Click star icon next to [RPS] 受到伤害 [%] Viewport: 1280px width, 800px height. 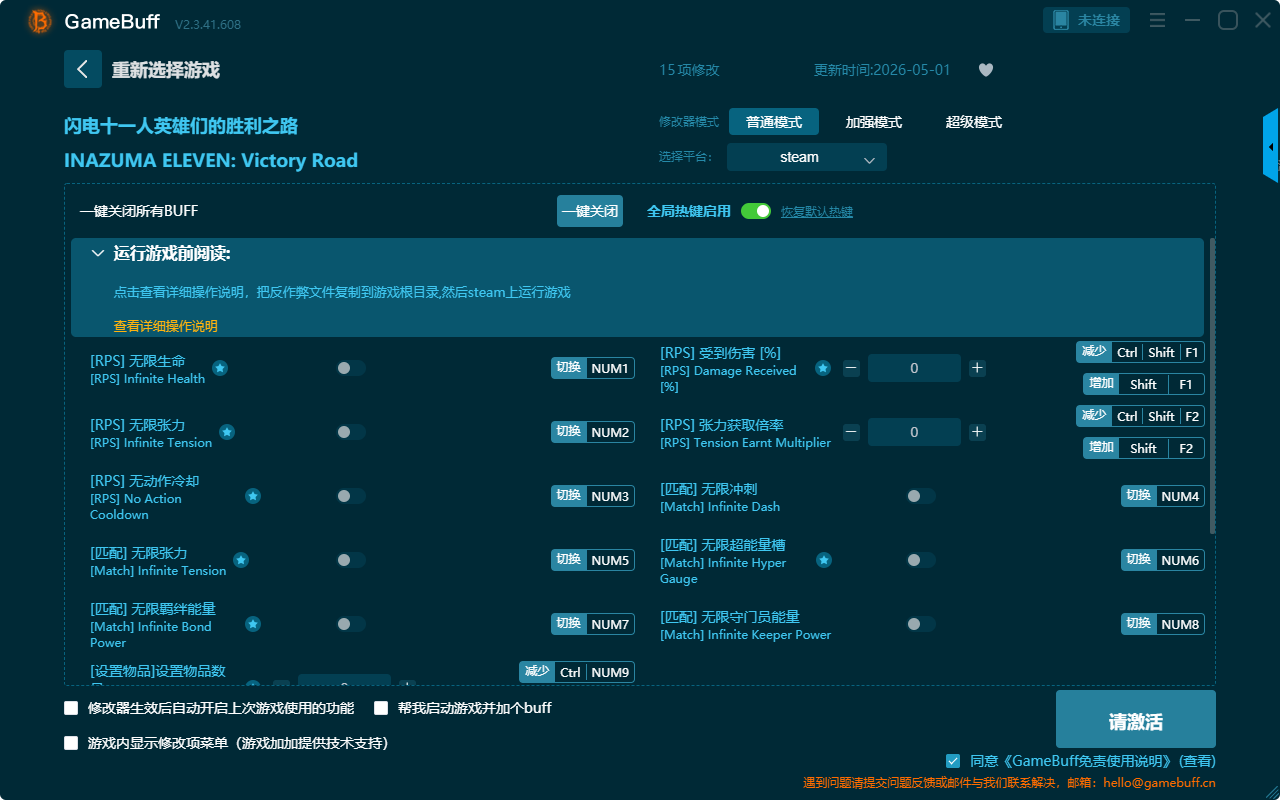tap(823, 368)
